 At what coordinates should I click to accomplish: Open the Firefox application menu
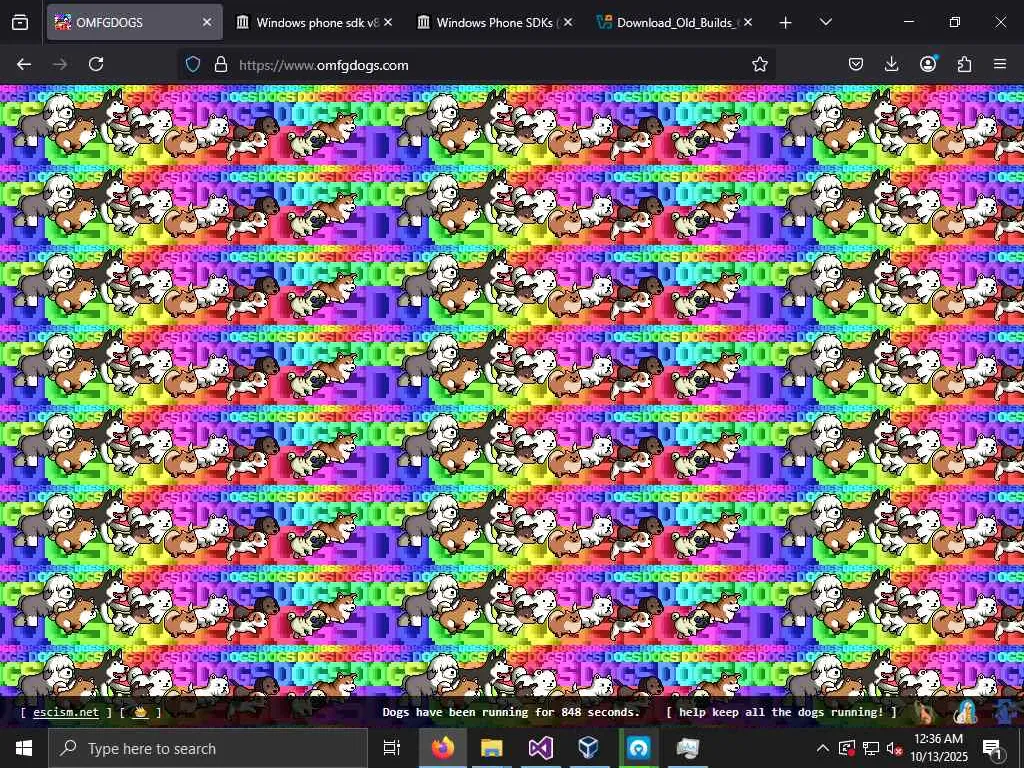[x=1000, y=65]
